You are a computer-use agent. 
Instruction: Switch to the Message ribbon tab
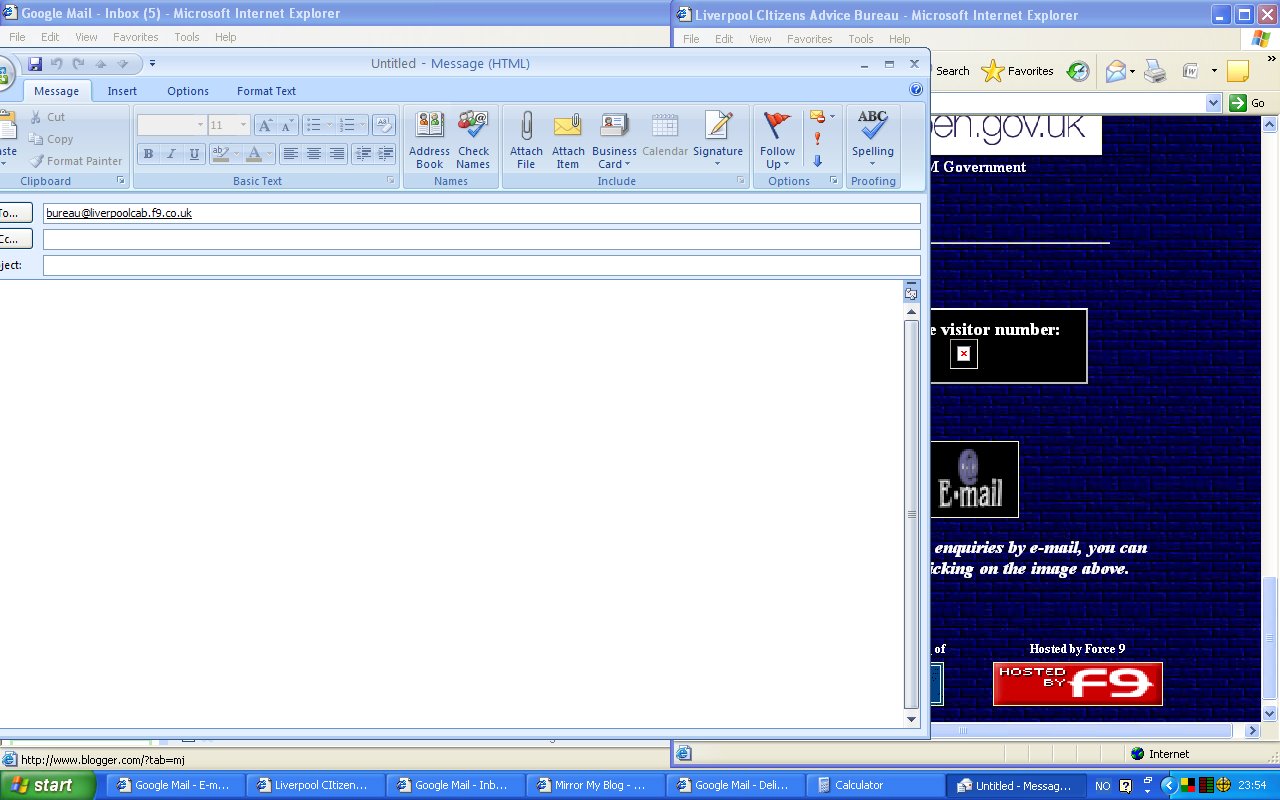point(56,91)
